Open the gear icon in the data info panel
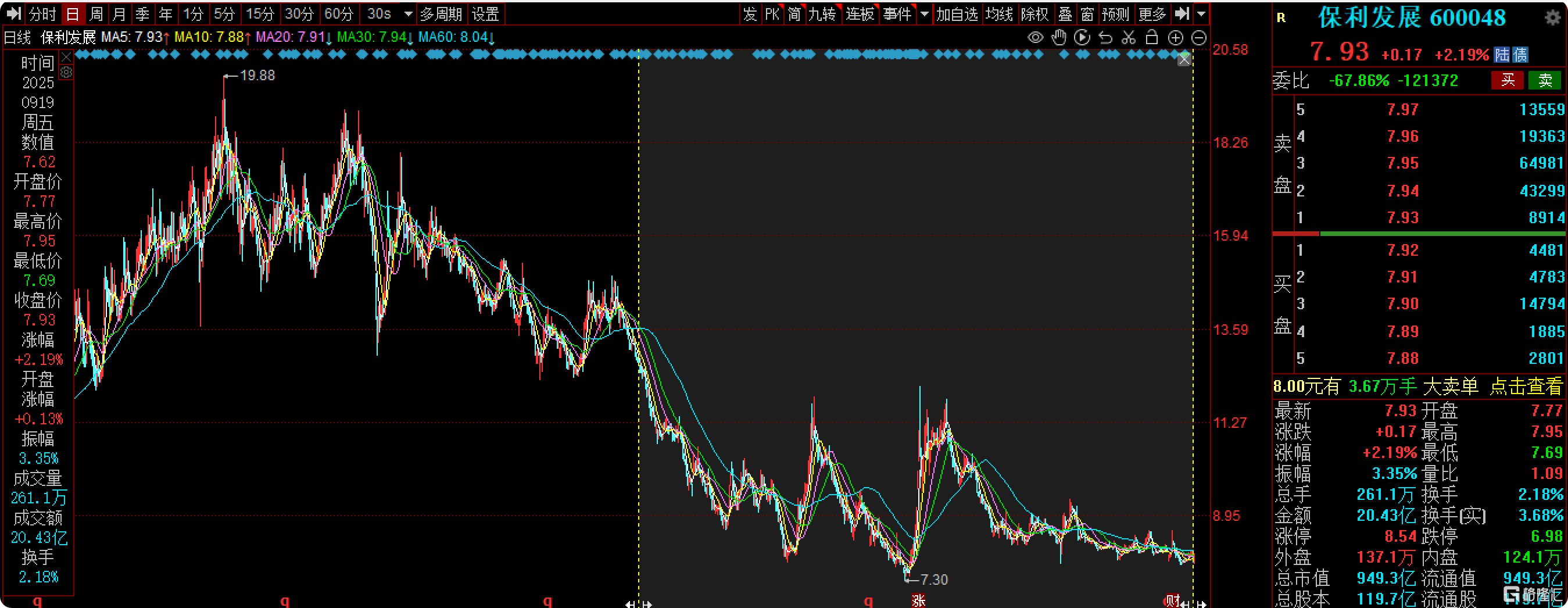The height and width of the screenshot is (608, 1568). [x=66, y=72]
